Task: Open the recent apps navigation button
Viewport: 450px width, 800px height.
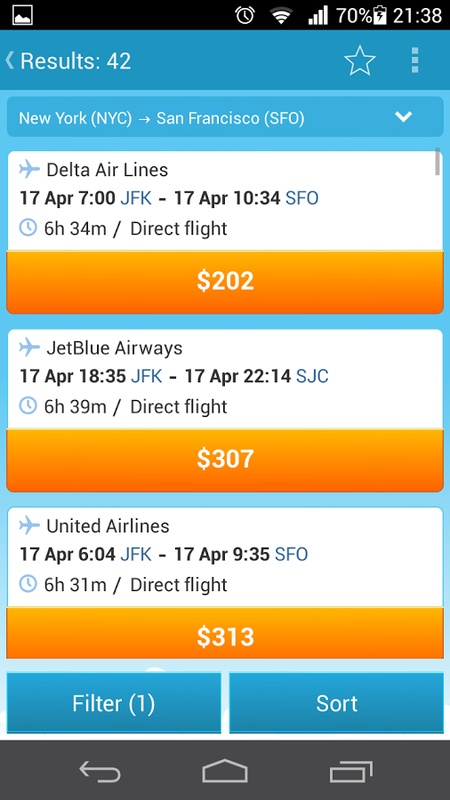Action: [351, 771]
